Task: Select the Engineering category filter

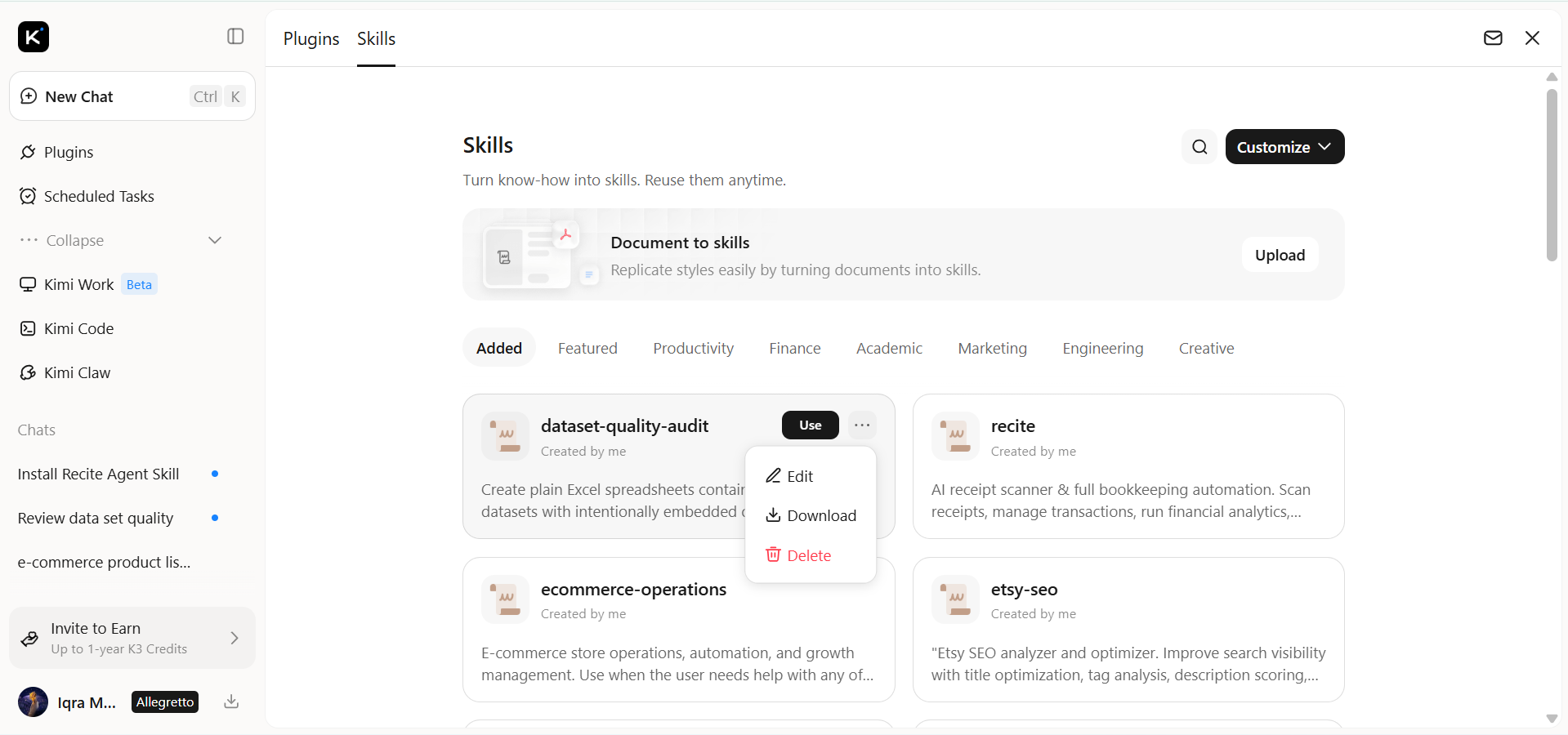Action: pos(1102,348)
